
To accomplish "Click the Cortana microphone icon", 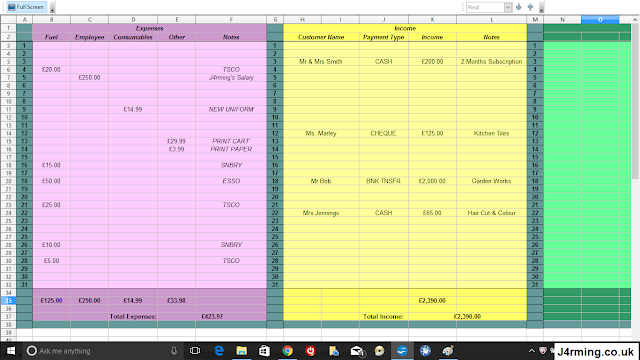I will [174, 351].
